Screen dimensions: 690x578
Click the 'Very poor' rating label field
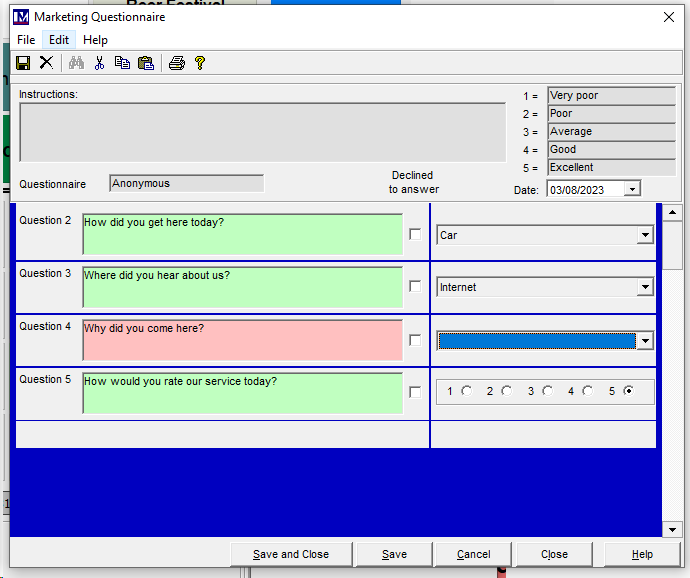tap(612, 96)
